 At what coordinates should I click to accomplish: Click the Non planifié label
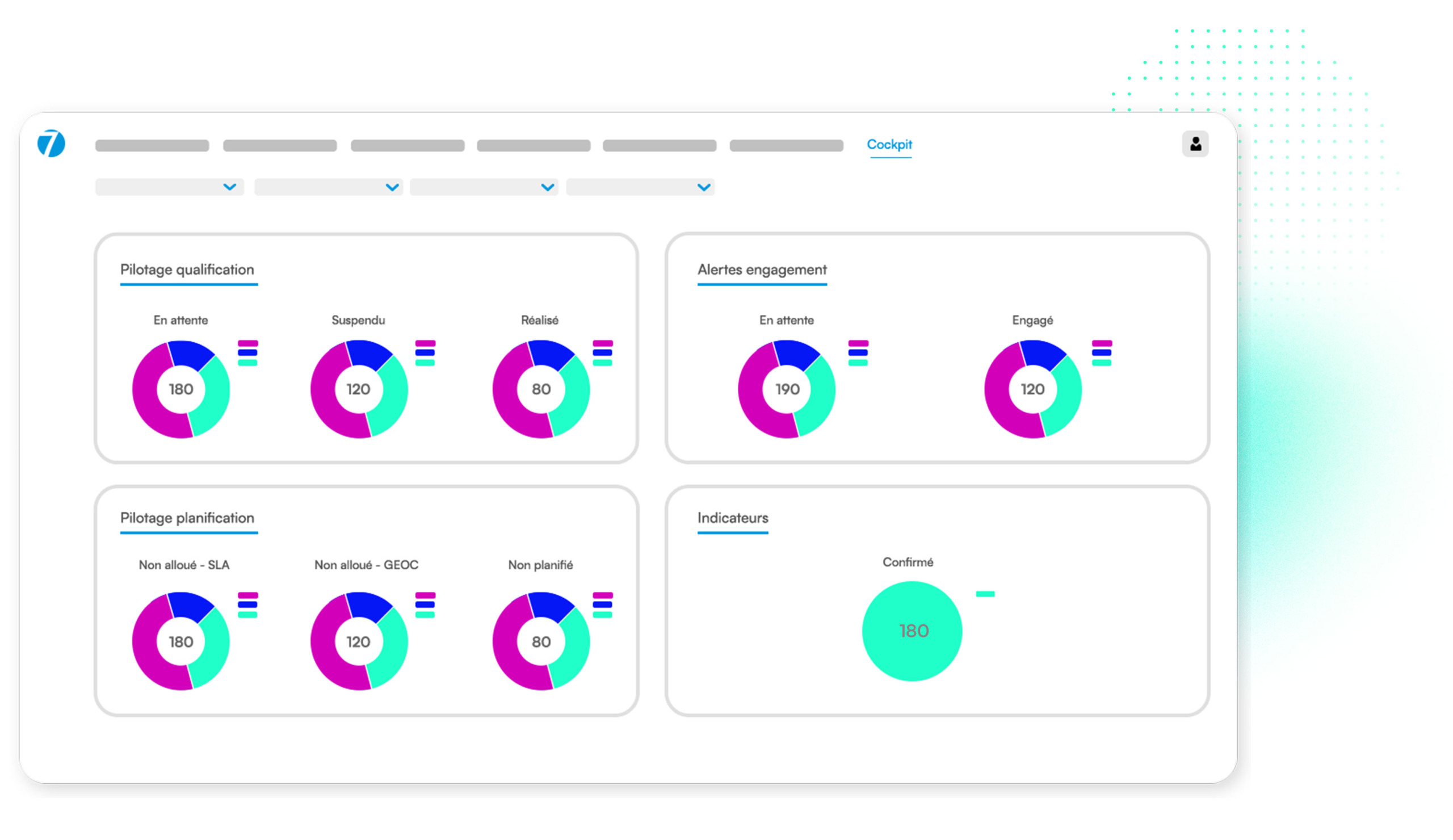540,565
